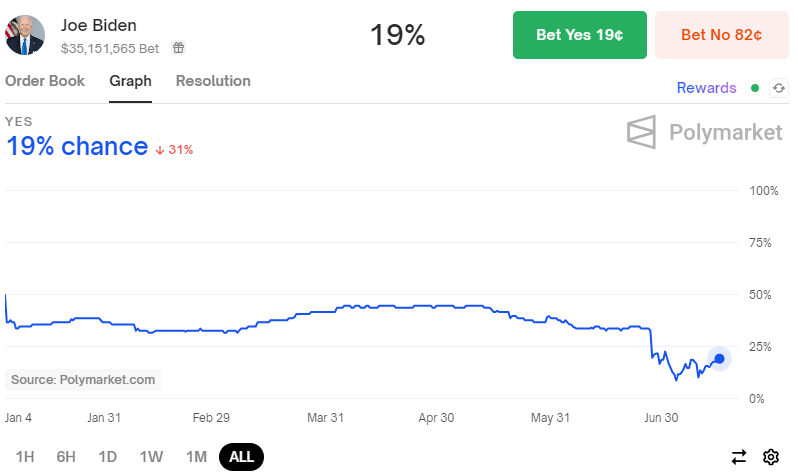This screenshot has height=476, width=798.
Task: Click the Bet Yes 19¢ button
Action: [580, 35]
